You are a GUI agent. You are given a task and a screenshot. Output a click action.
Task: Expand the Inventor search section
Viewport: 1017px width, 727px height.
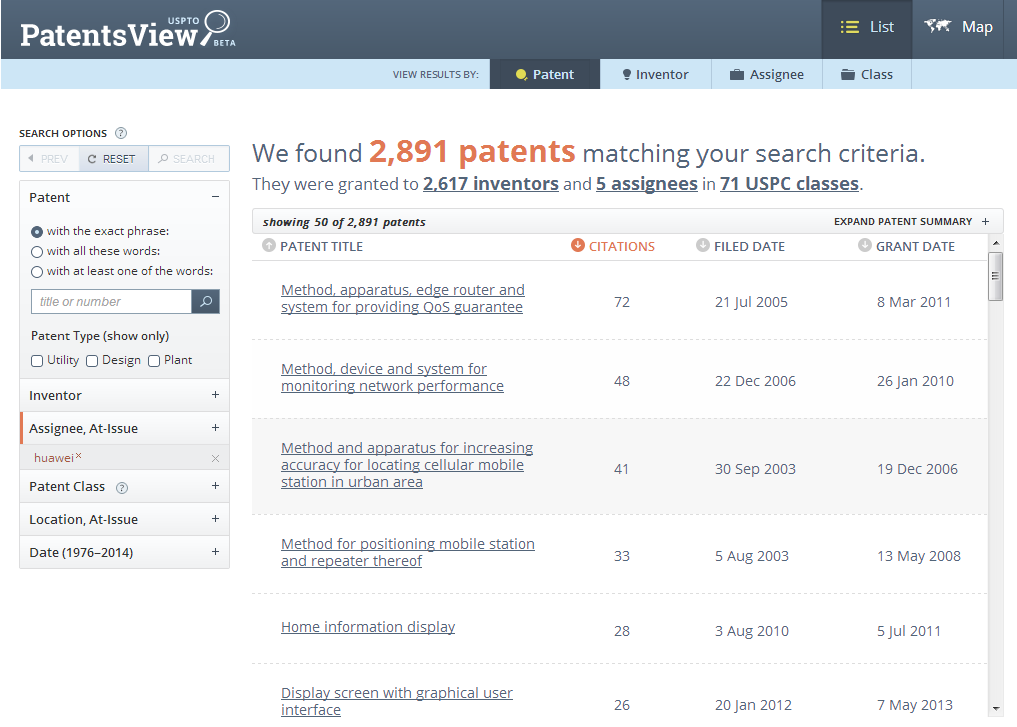click(215, 395)
